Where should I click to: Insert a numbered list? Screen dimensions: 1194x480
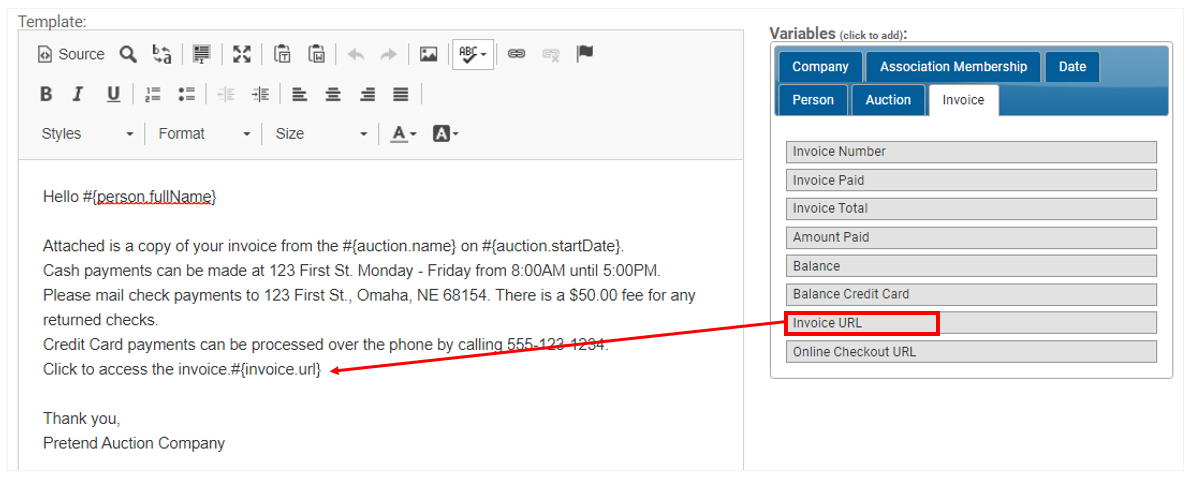pyautogui.click(x=153, y=94)
